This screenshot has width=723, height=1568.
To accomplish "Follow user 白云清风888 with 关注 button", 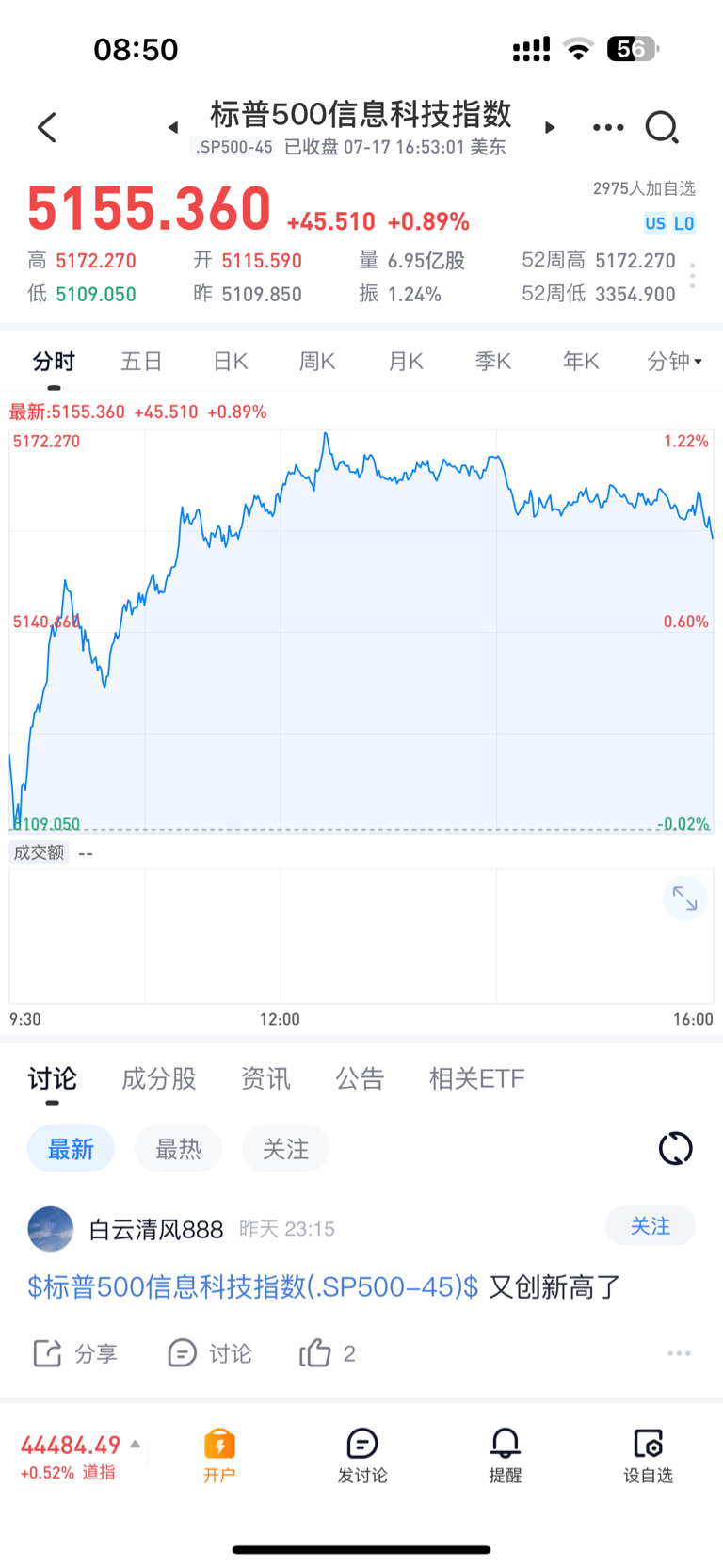I will point(651,1226).
